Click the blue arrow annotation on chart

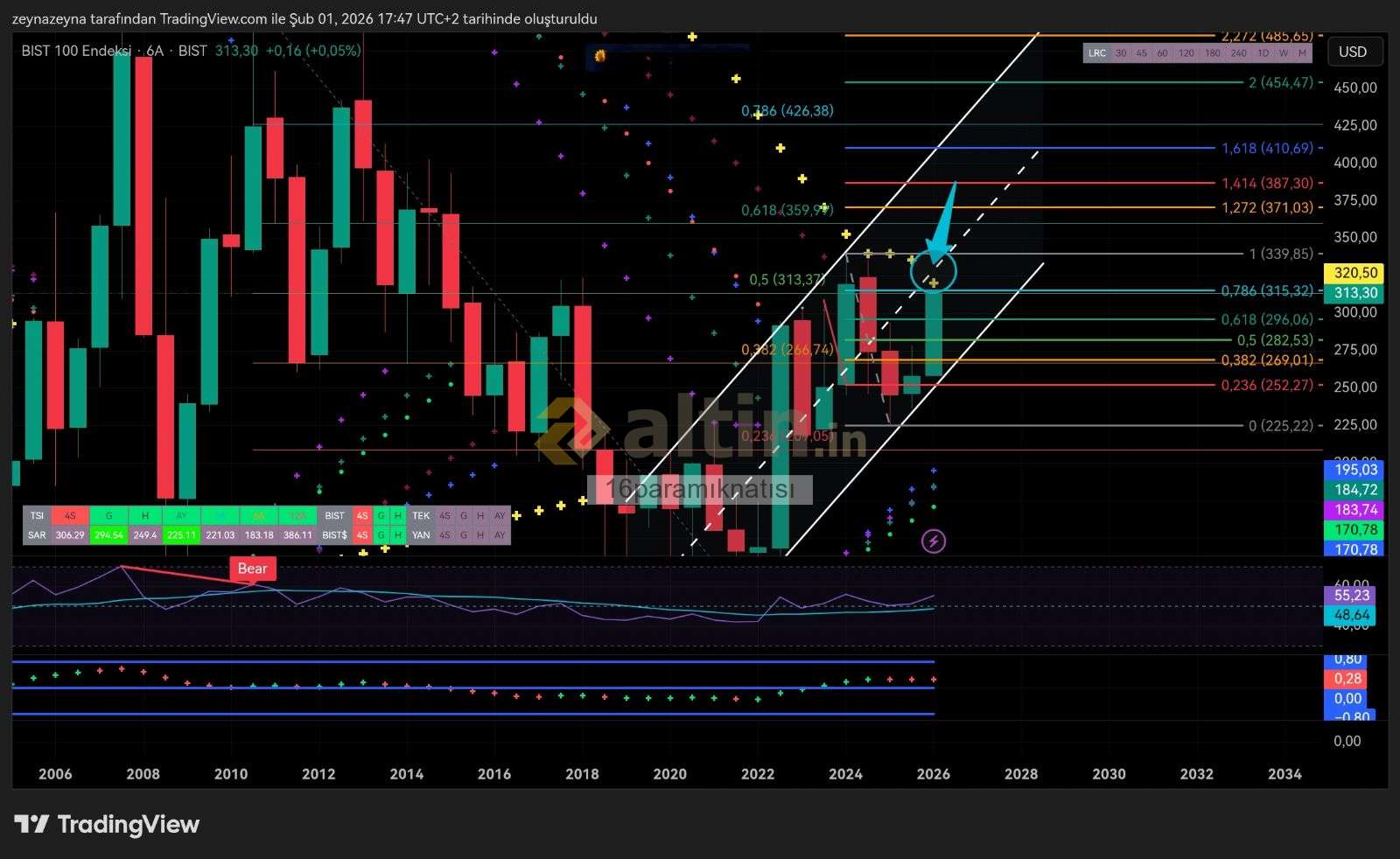pos(943,220)
